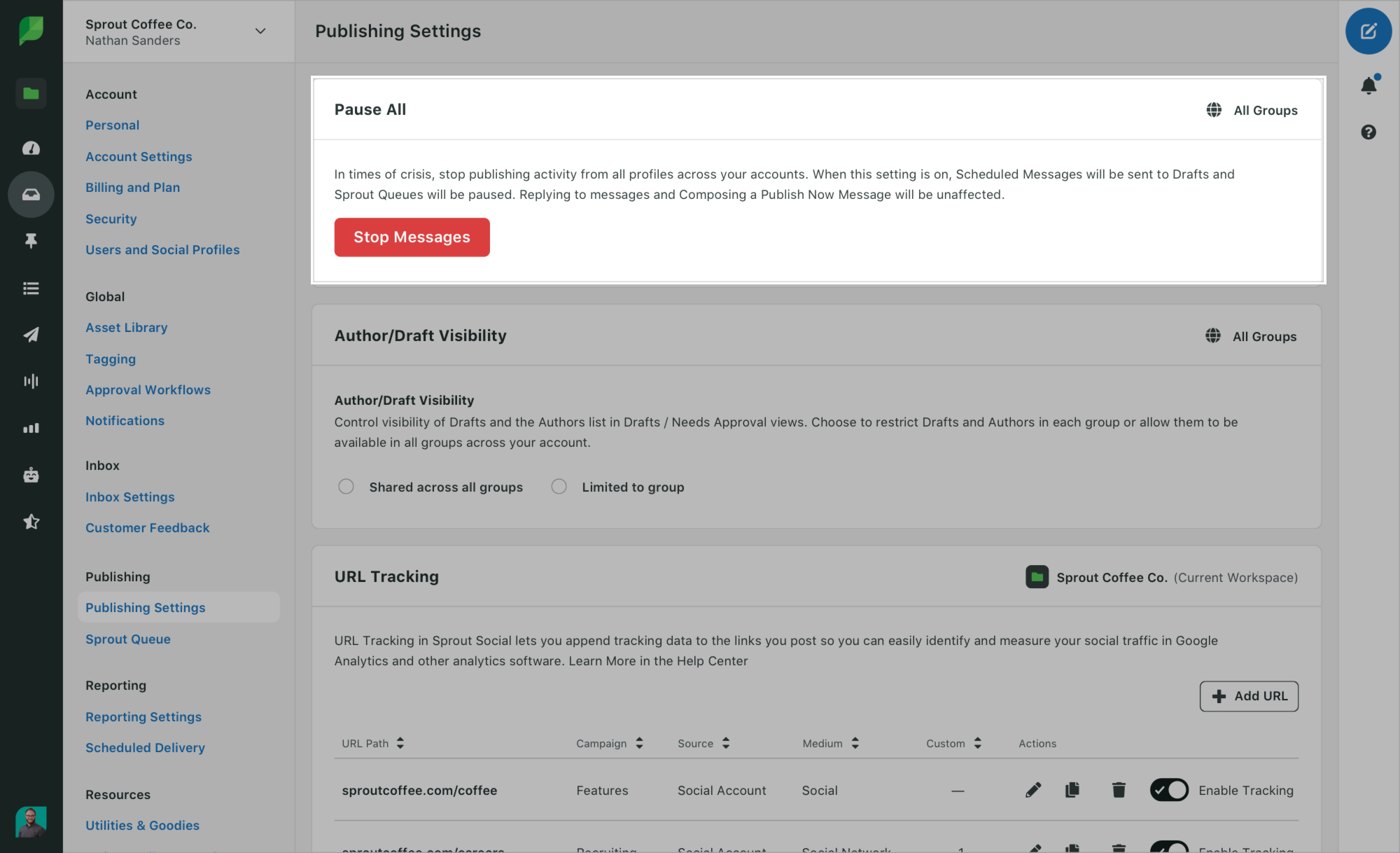Select the Shared across all groups radio button
This screenshot has height=853, width=1400.
tap(347, 486)
